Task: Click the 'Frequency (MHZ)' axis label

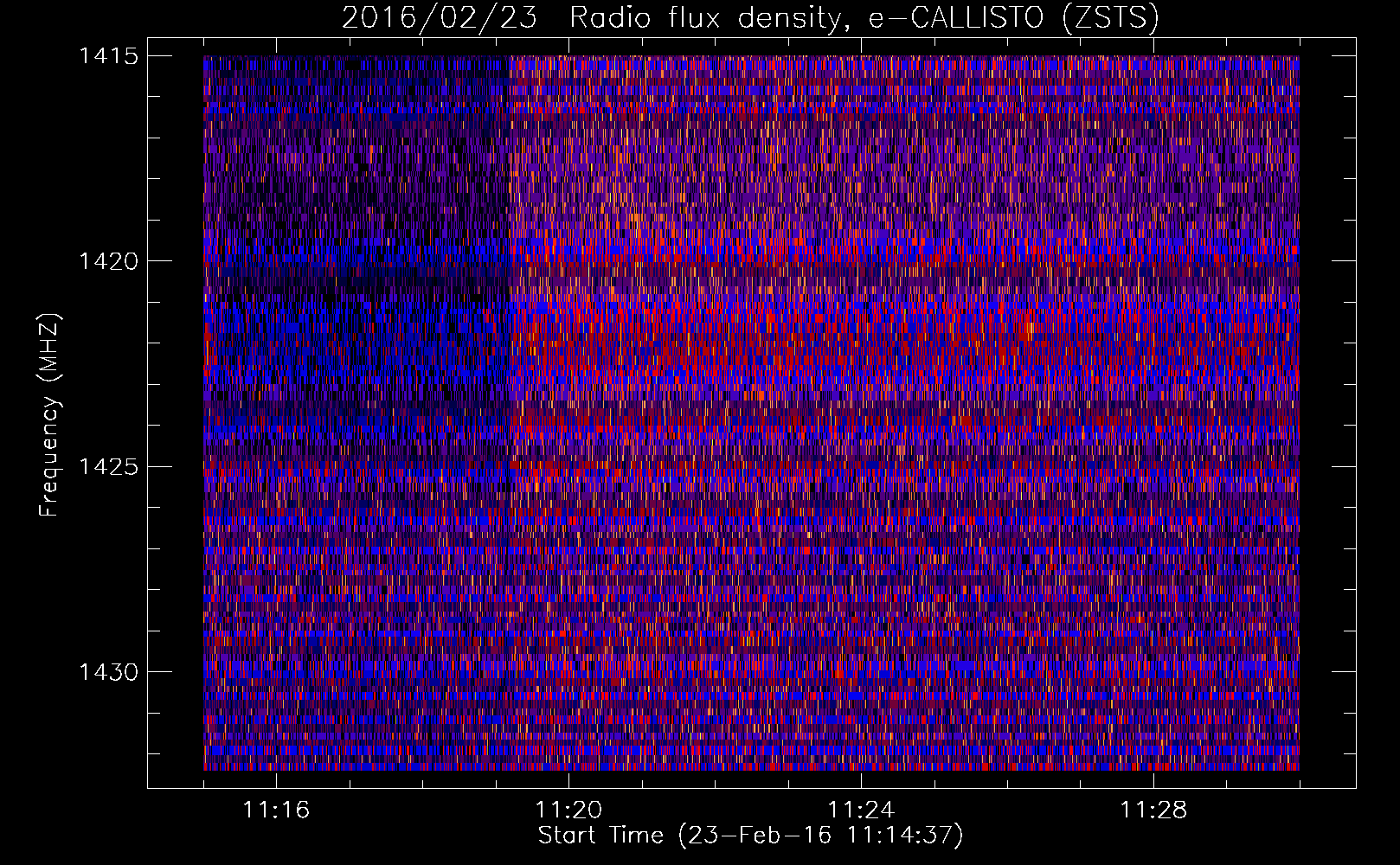Action: click(x=50, y=415)
